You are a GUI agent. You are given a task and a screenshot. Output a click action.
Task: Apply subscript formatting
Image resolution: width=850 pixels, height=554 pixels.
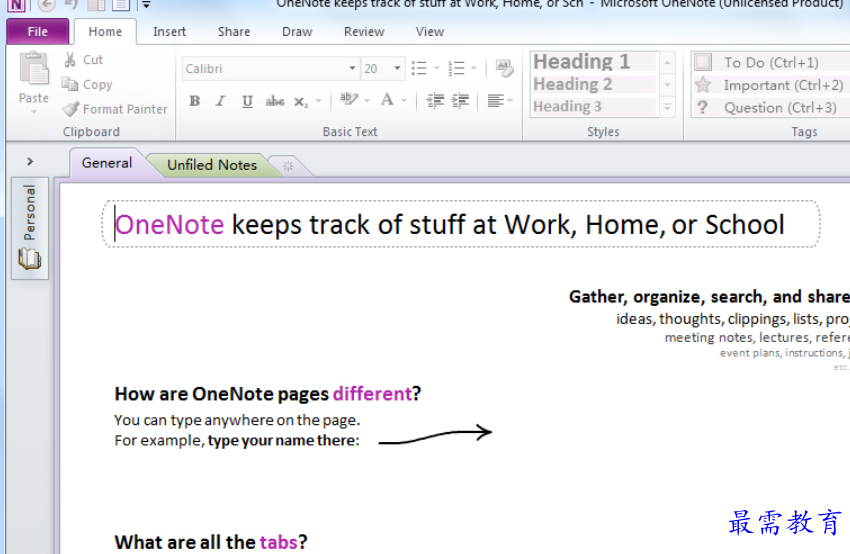[301, 101]
